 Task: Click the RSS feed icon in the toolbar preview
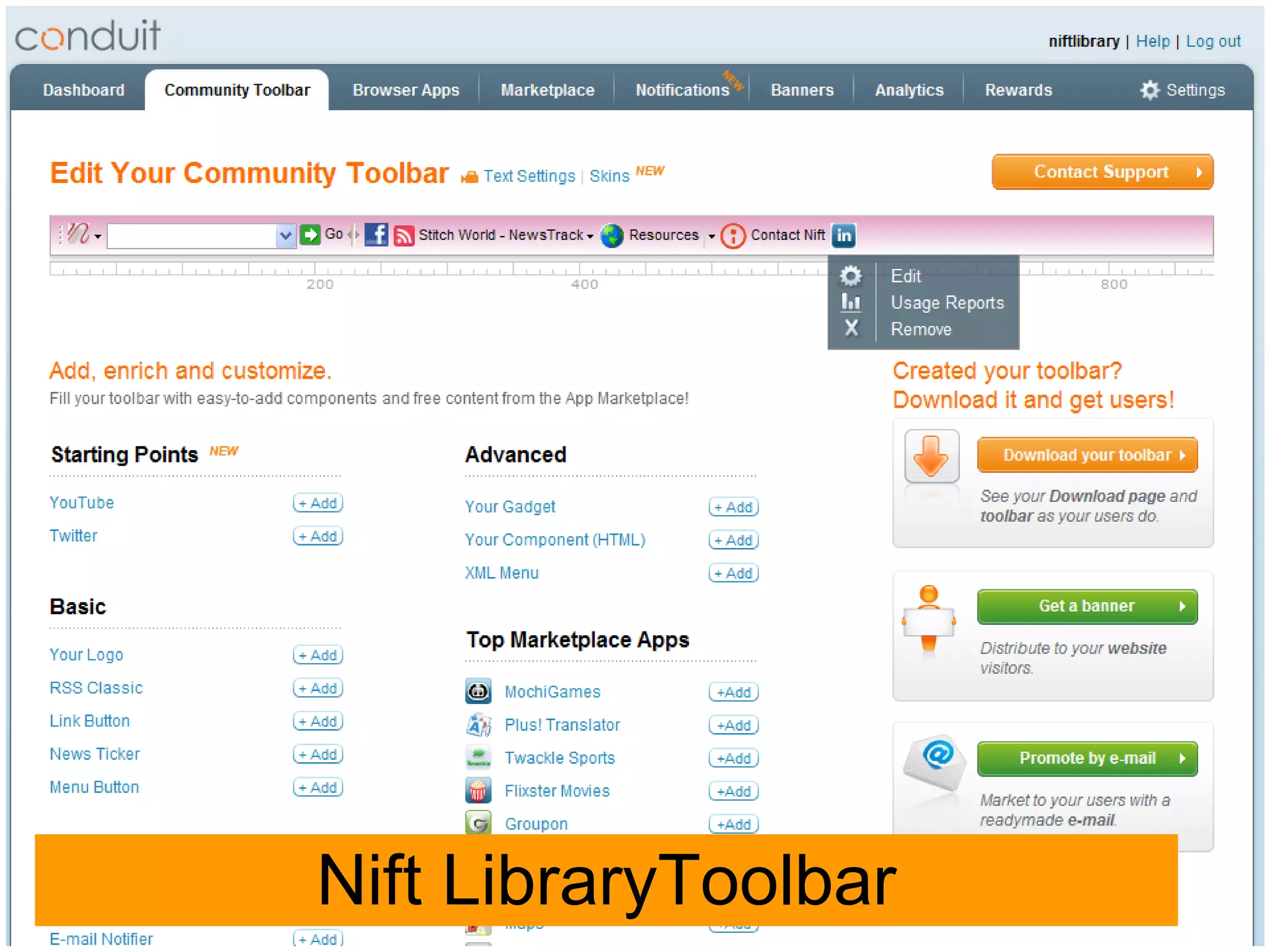click(404, 236)
